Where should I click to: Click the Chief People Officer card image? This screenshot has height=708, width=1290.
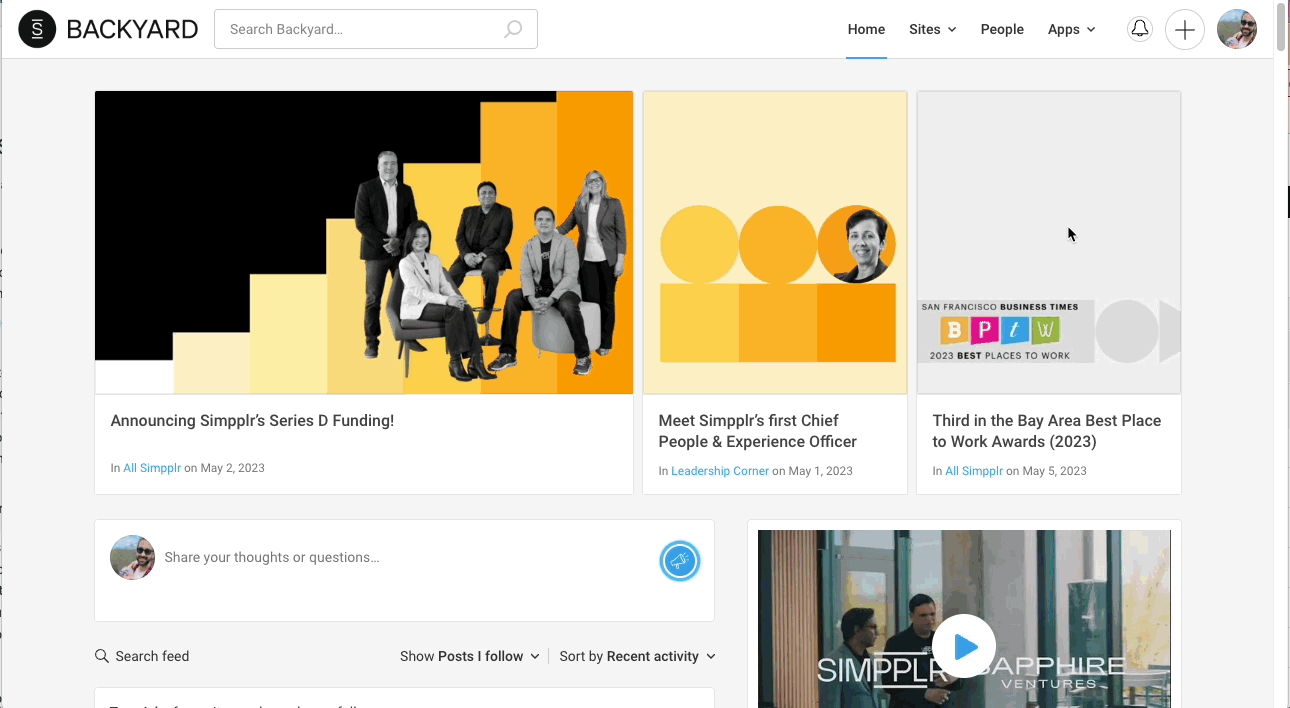(x=775, y=242)
